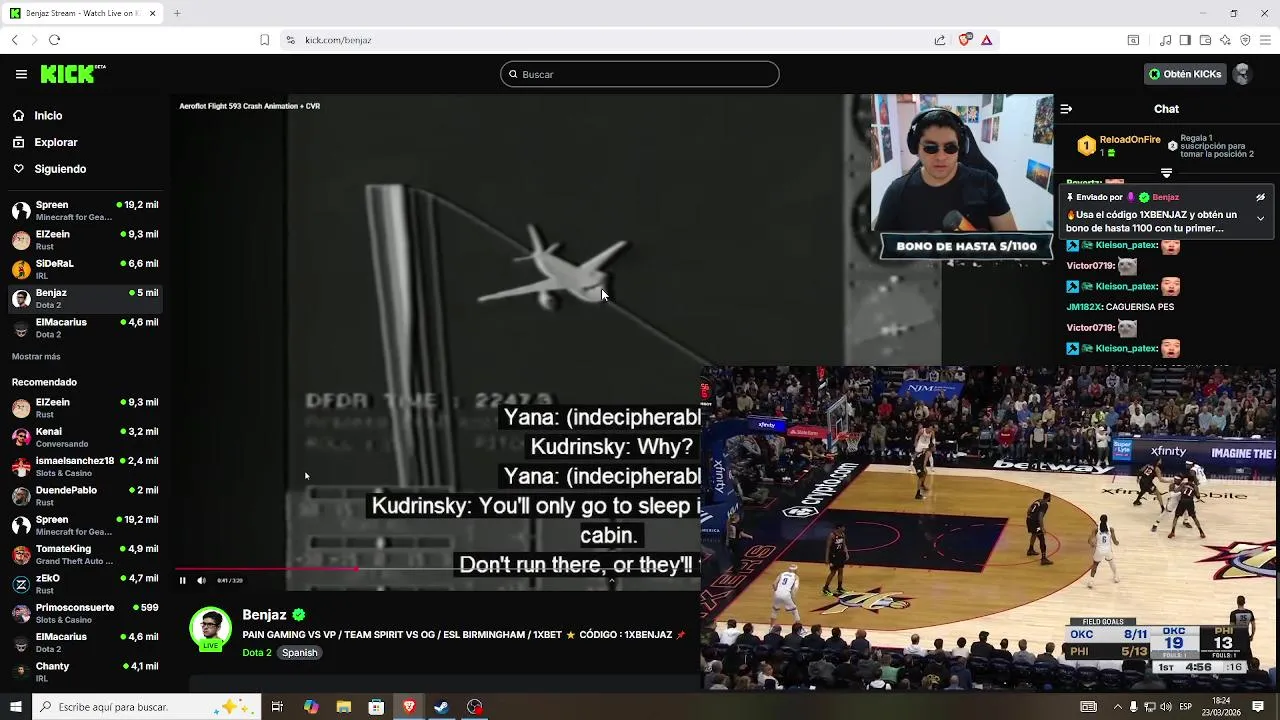Go back in the browser

click(x=15, y=40)
